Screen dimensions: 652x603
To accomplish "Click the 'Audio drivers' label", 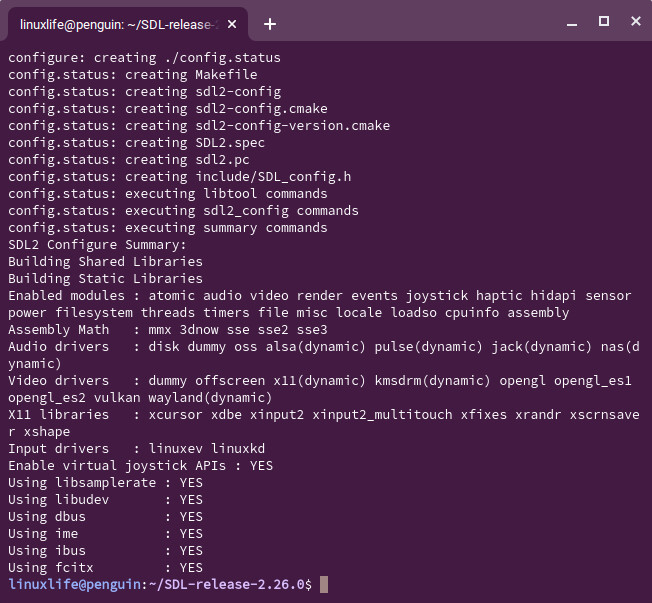I will (x=58, y=347).
